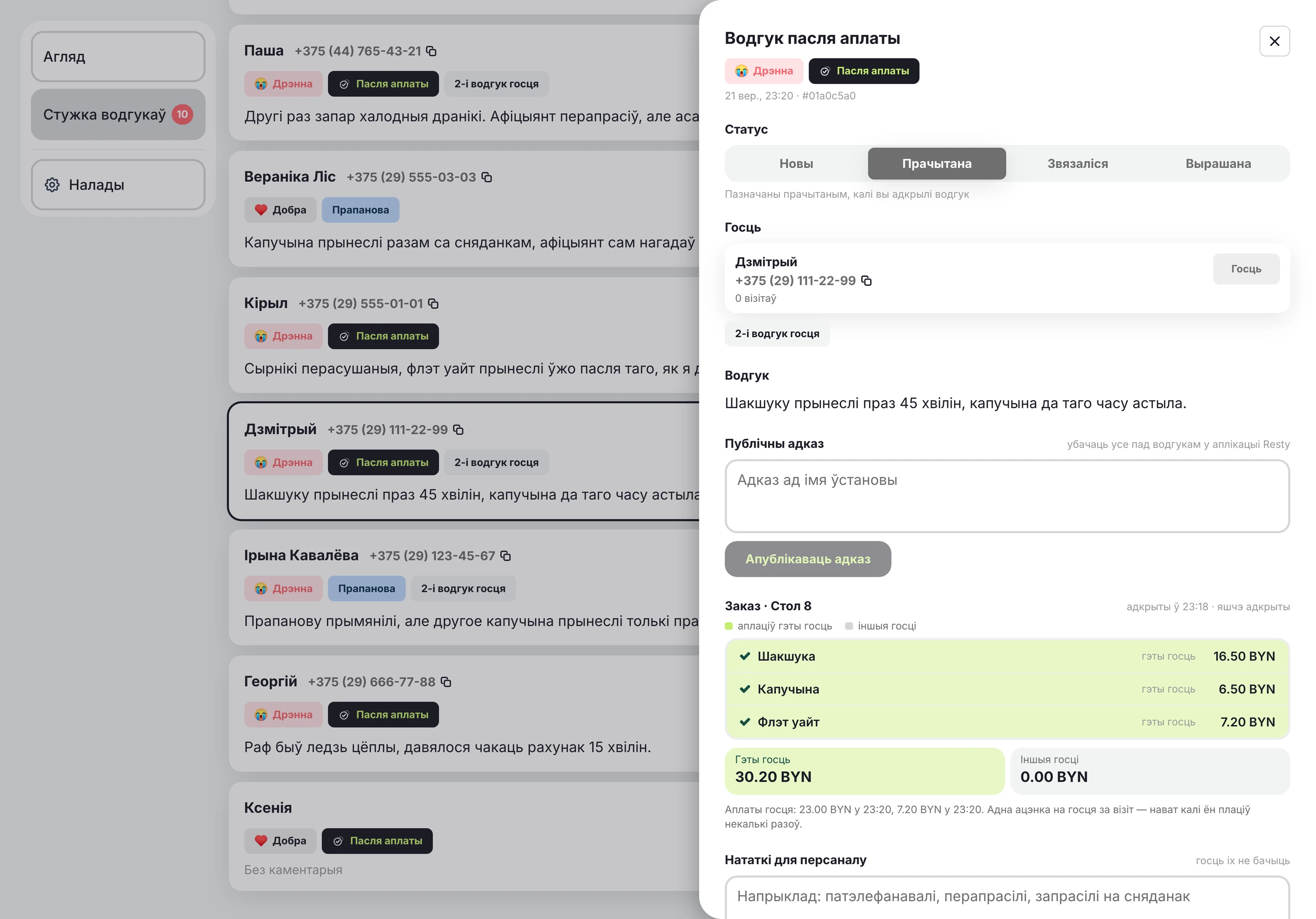Click the Налады gear icon
Screen dimensions: 1316x919
tap(52, 185)
